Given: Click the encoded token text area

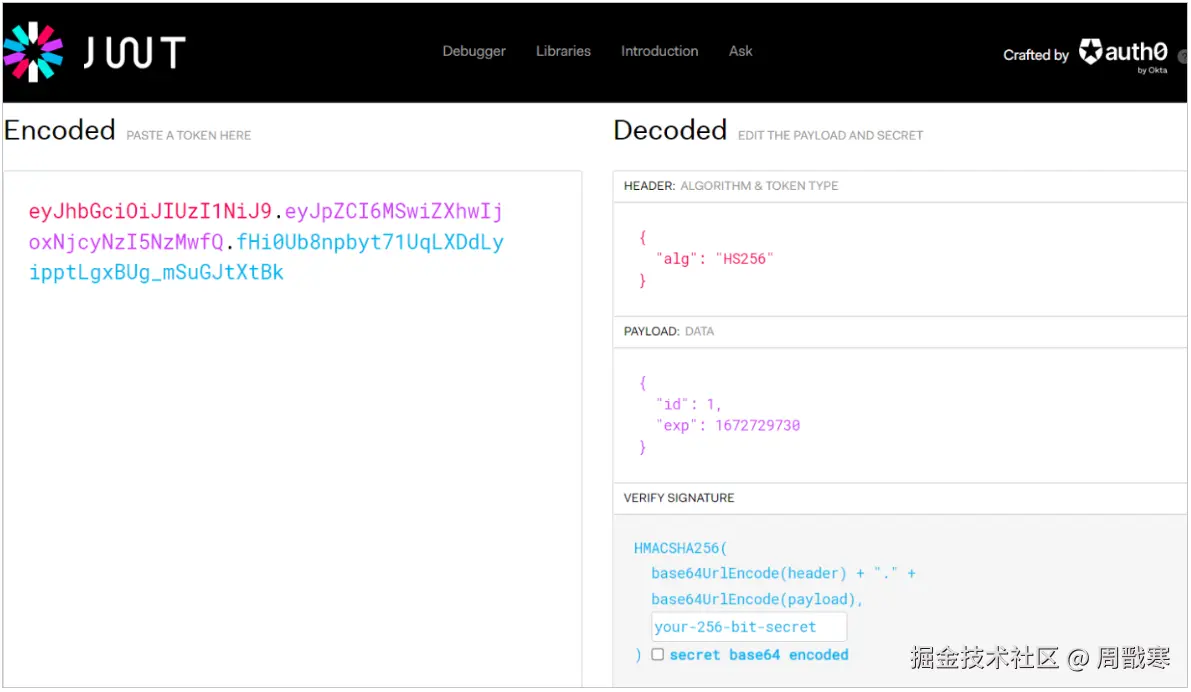Looking at the screenshot, I should tap(292, 450).
